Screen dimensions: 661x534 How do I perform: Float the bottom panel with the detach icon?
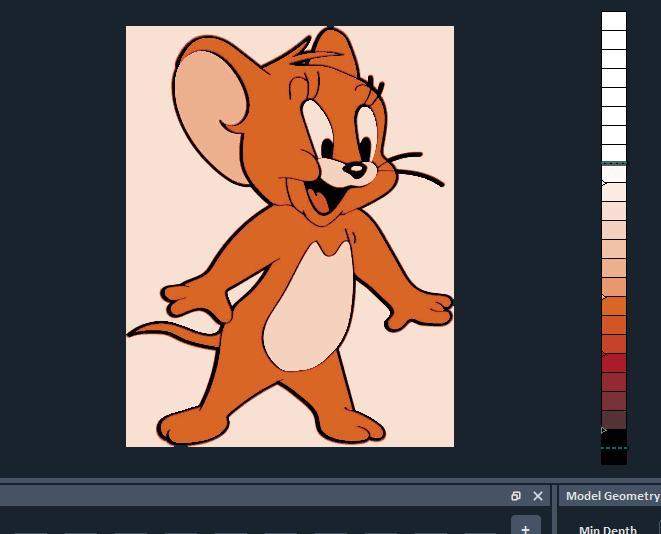click(516, 496)
